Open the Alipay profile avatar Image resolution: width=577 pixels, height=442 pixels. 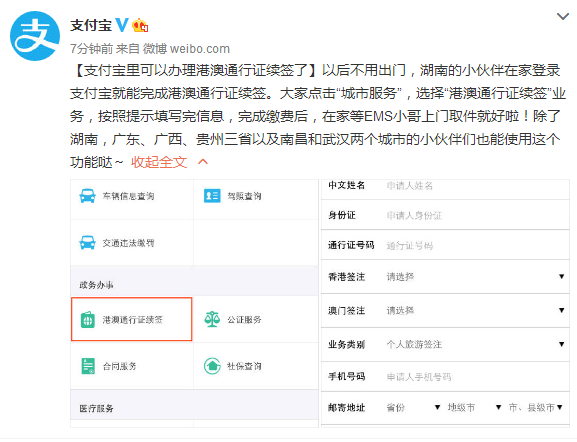(x=35, y=36)
